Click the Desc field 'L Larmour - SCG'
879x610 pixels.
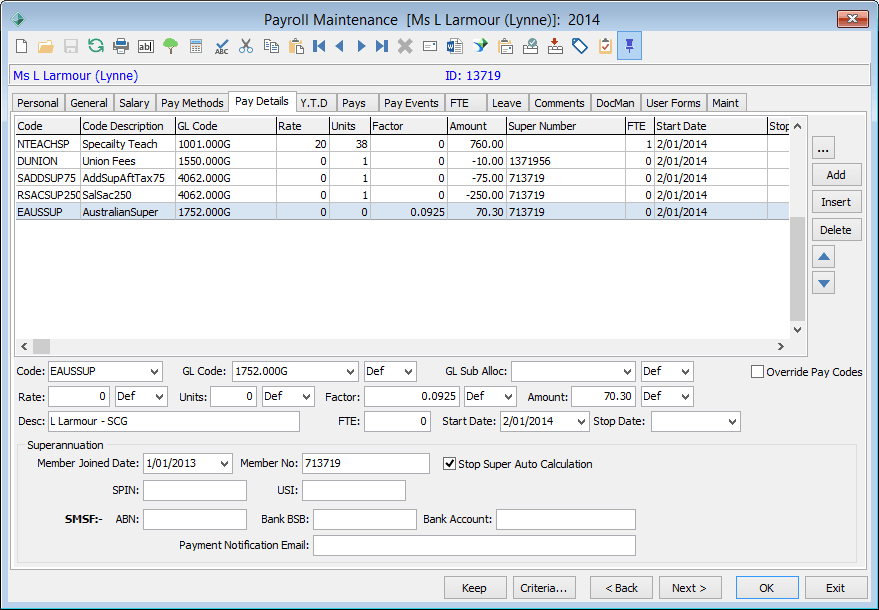point(174,422)
